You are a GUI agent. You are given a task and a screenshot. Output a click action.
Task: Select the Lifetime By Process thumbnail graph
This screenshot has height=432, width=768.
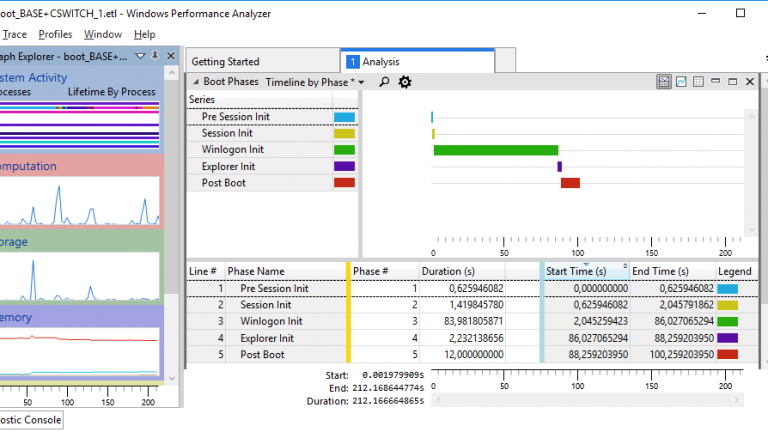pyautogui.click(x=79, y=125)
